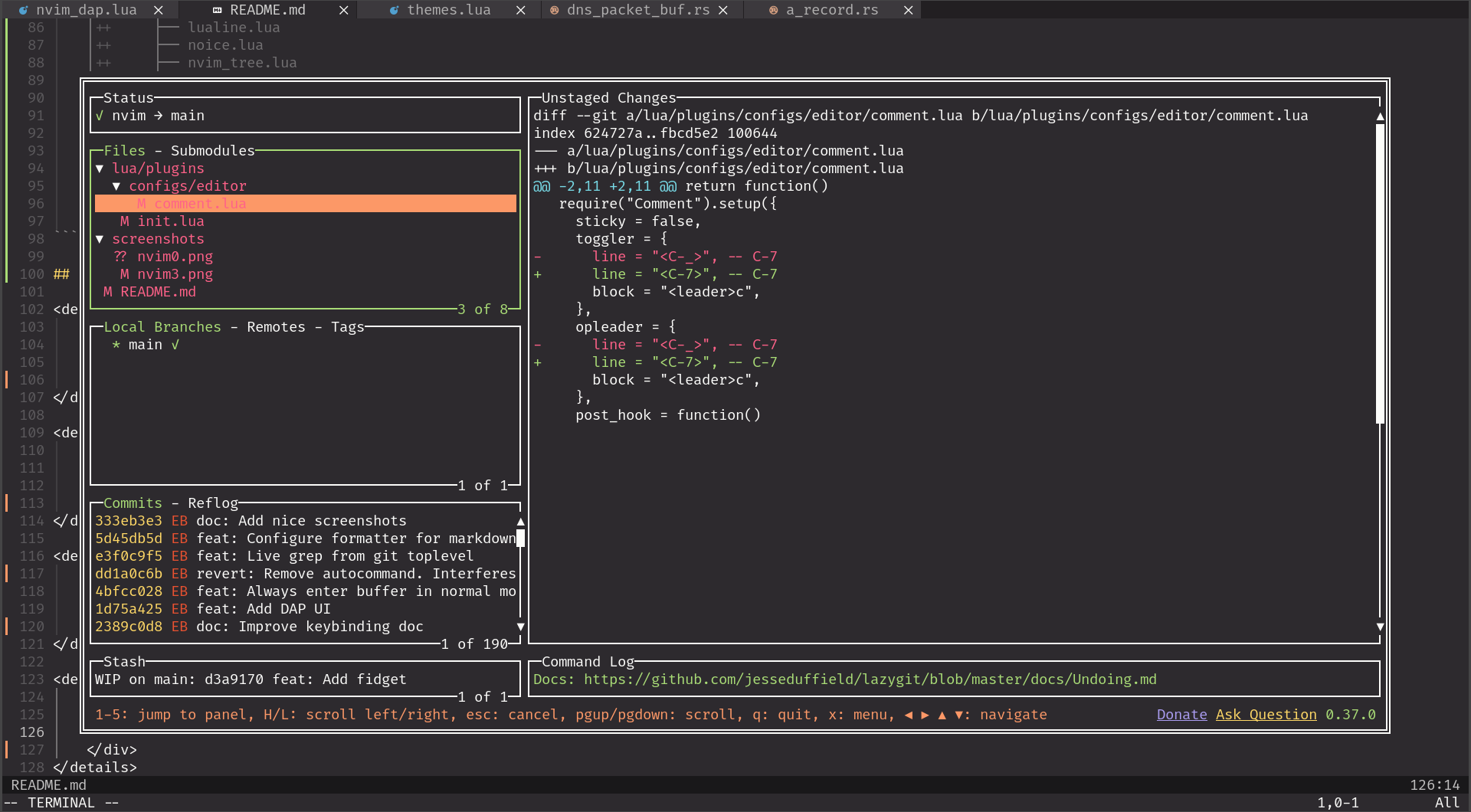The width and height of the screenshot is (1471, 812).
Task: Select the Commits tab
Action: tap(133, 503)
